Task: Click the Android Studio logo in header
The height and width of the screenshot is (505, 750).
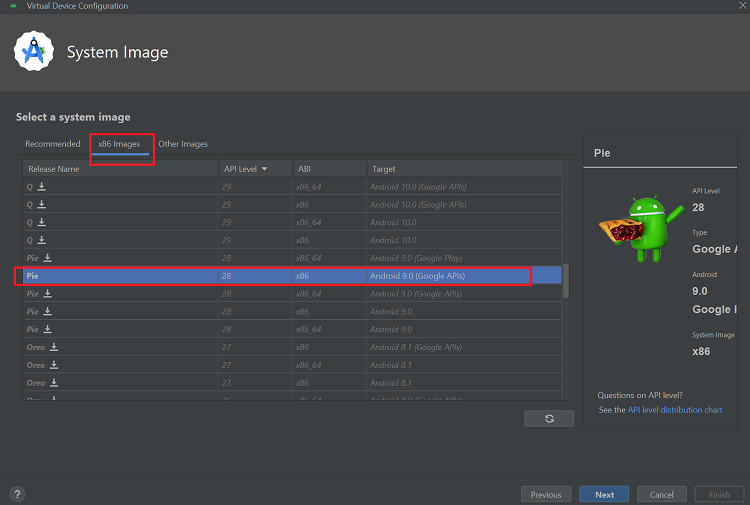Action: (x=33, y=51)
